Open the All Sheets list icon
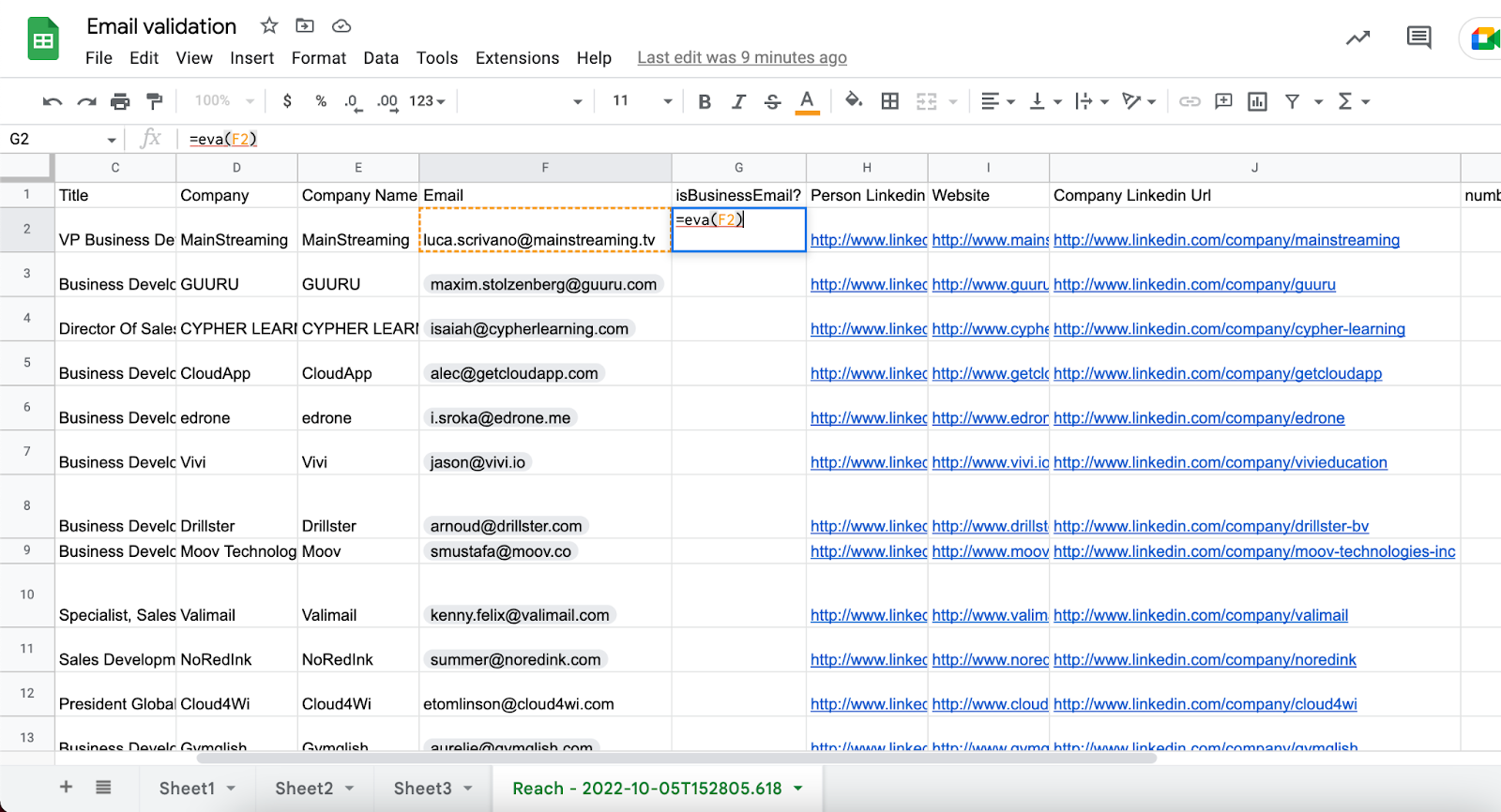The width and height of the screenshot is (1501, 812). tap(103, 788)
